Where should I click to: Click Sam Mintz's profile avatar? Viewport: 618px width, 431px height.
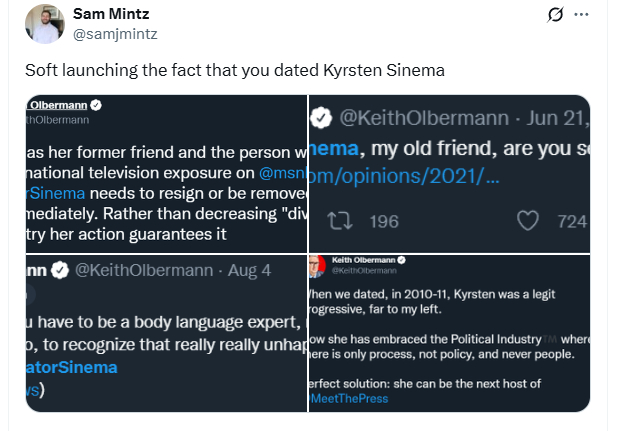tap(45, 24)
